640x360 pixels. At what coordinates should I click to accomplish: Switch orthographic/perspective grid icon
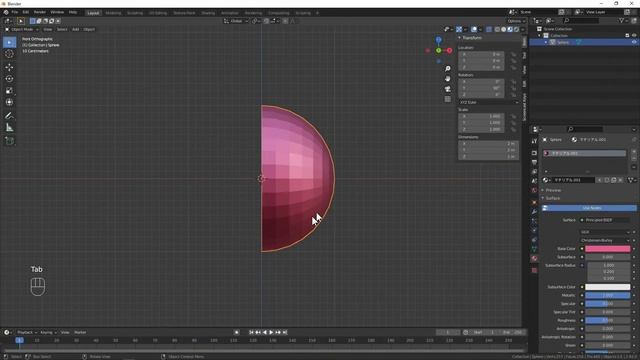[x=448, y=99]
